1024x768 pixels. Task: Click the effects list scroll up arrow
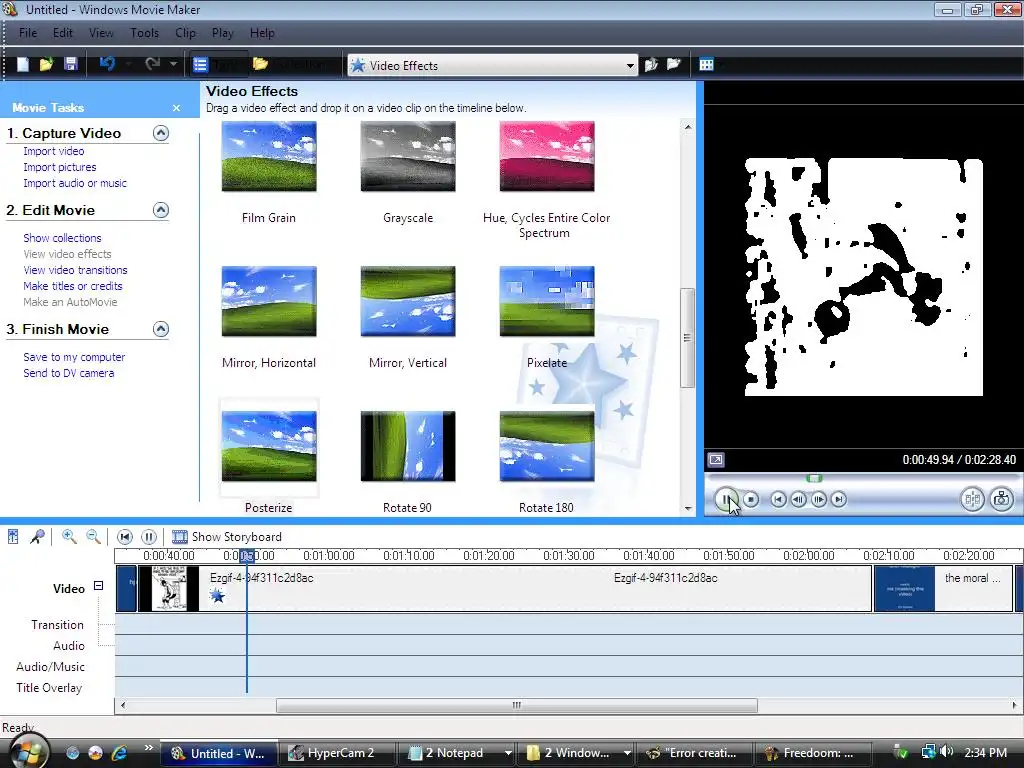pyautogui.click(x=688, y=127)
